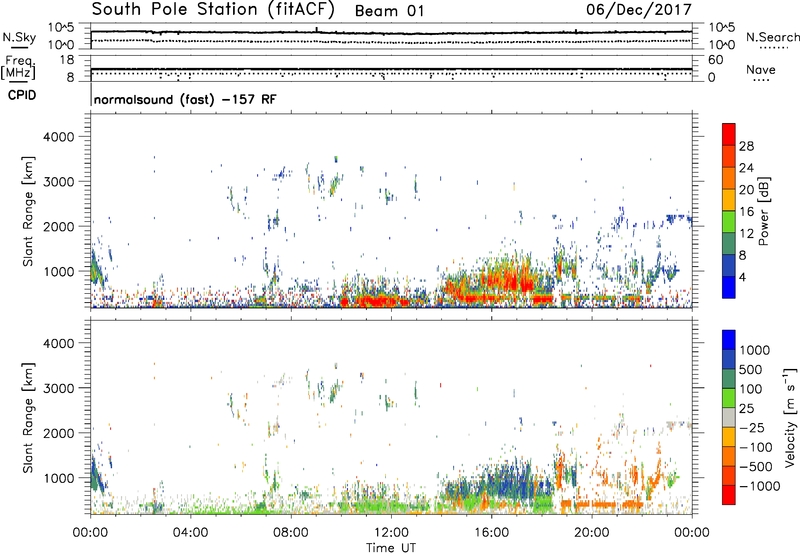Click "4000" on the power panel range axis

point(58,137)
